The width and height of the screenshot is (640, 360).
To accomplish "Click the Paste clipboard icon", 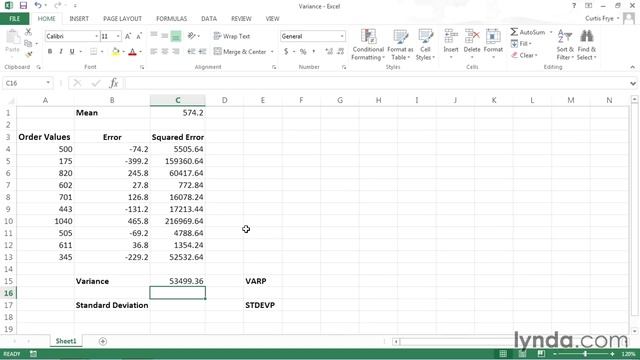I will pyautogui.click(x=13, y=37).
